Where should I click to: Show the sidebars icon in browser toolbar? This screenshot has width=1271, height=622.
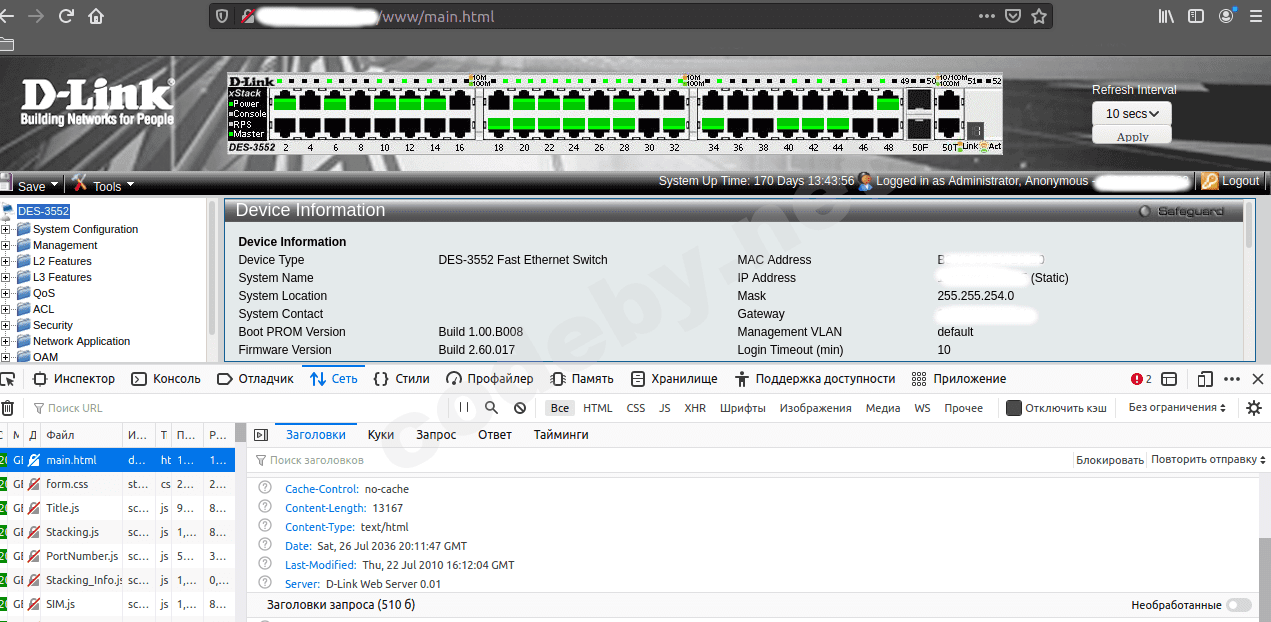click(x=1195, y=16)
